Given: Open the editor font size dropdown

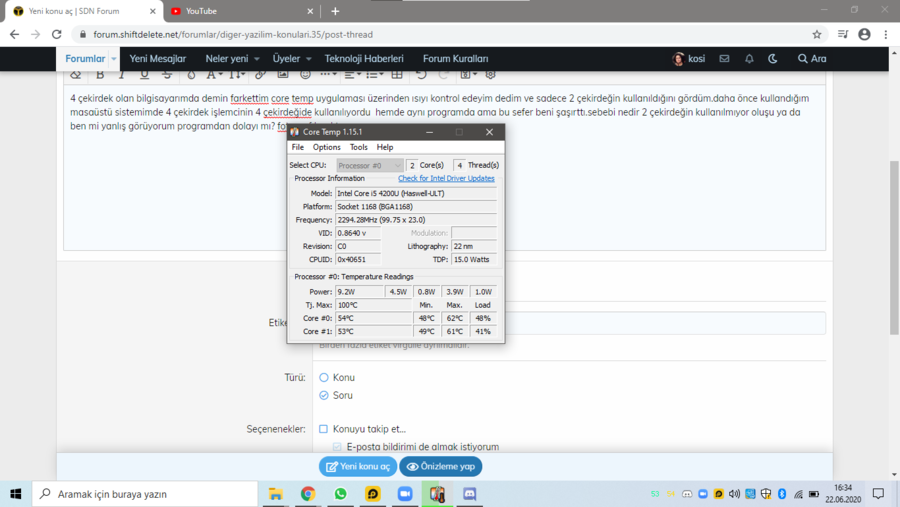Looking at the screenshot, I should click(x=236, y=75).
